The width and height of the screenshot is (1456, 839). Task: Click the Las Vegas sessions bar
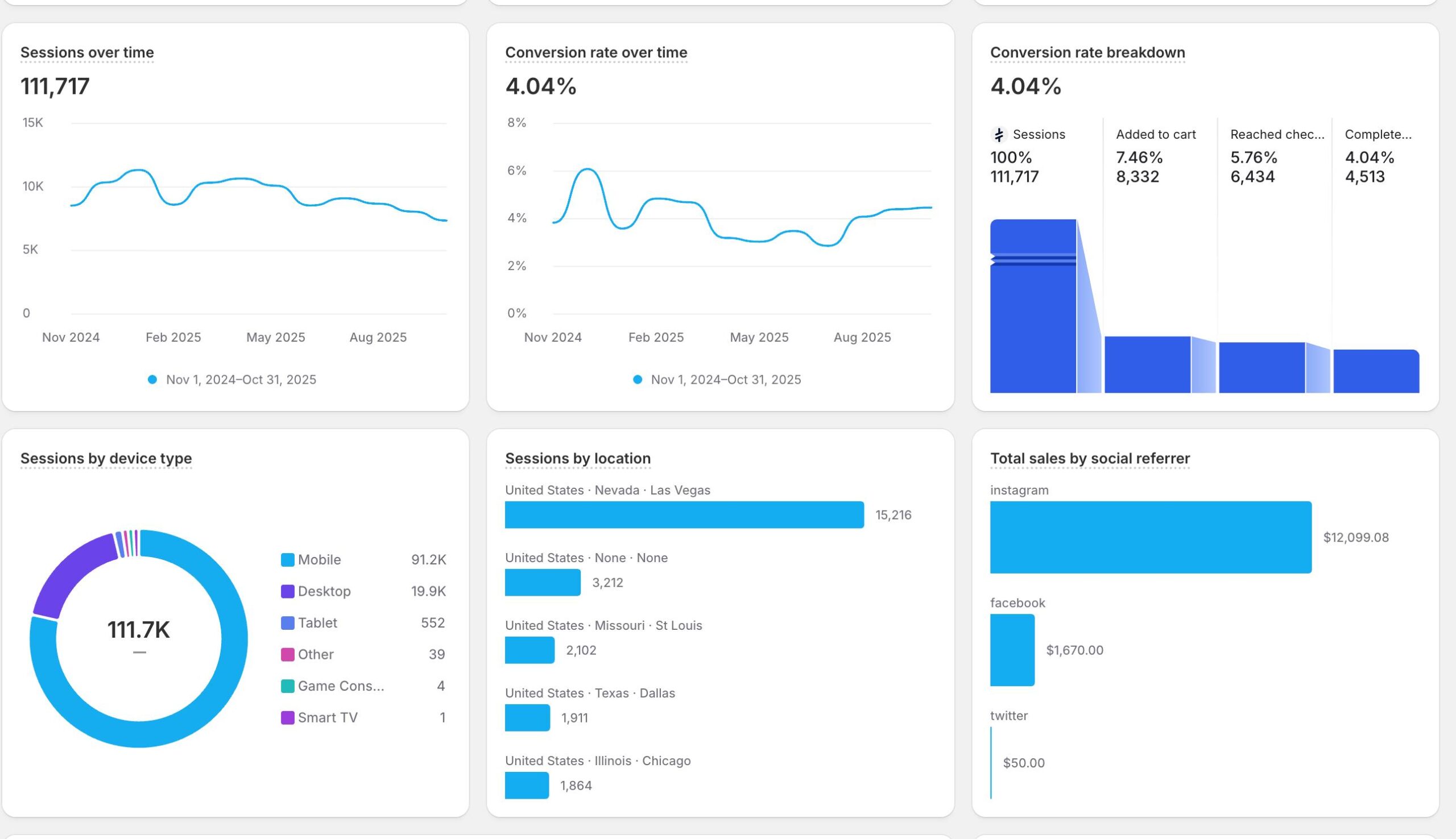click(x=684, y=514)
